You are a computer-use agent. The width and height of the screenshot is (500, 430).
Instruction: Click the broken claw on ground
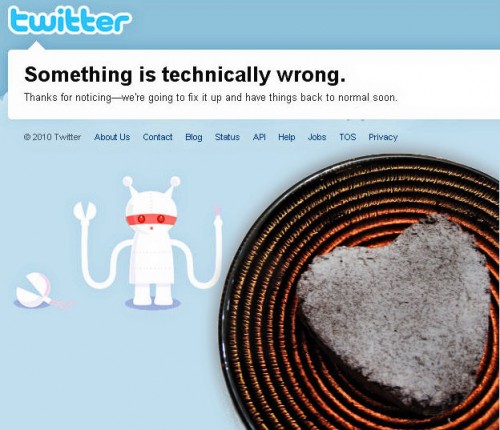(33, 289)
